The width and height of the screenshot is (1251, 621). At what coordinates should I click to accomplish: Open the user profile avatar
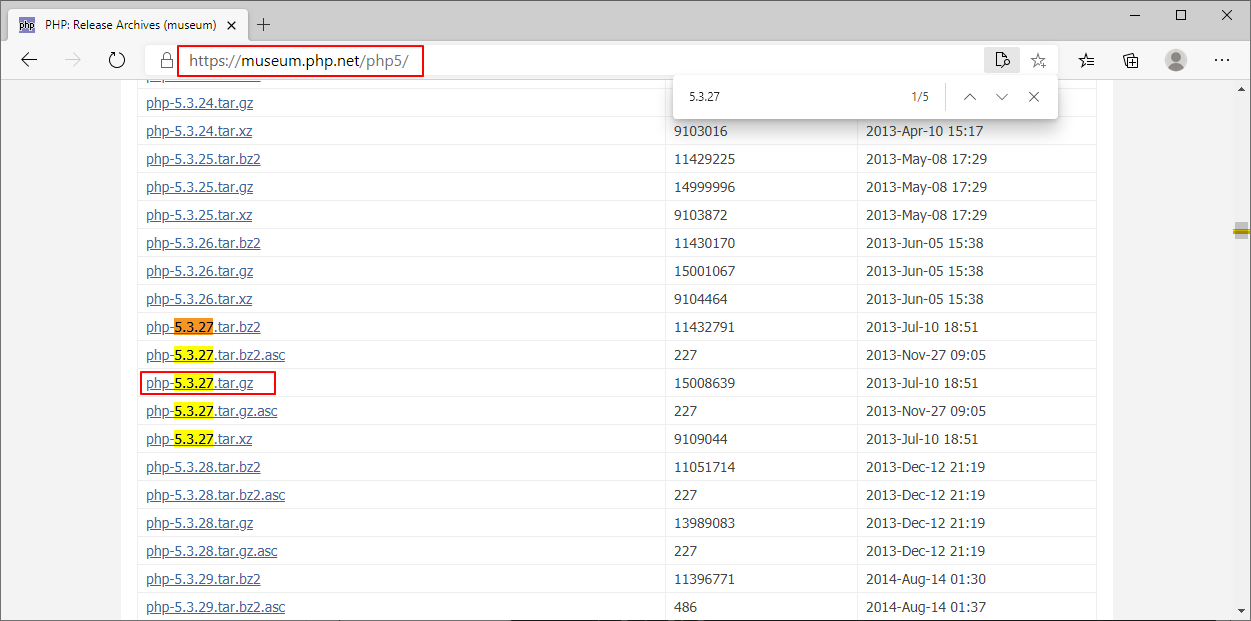coord(1176,60)
